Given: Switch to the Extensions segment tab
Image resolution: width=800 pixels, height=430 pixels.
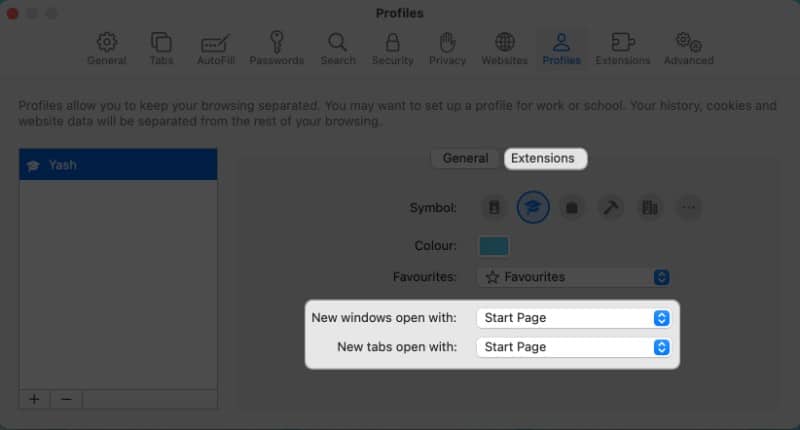Looking at the screenshot, I should pos(545,158).
